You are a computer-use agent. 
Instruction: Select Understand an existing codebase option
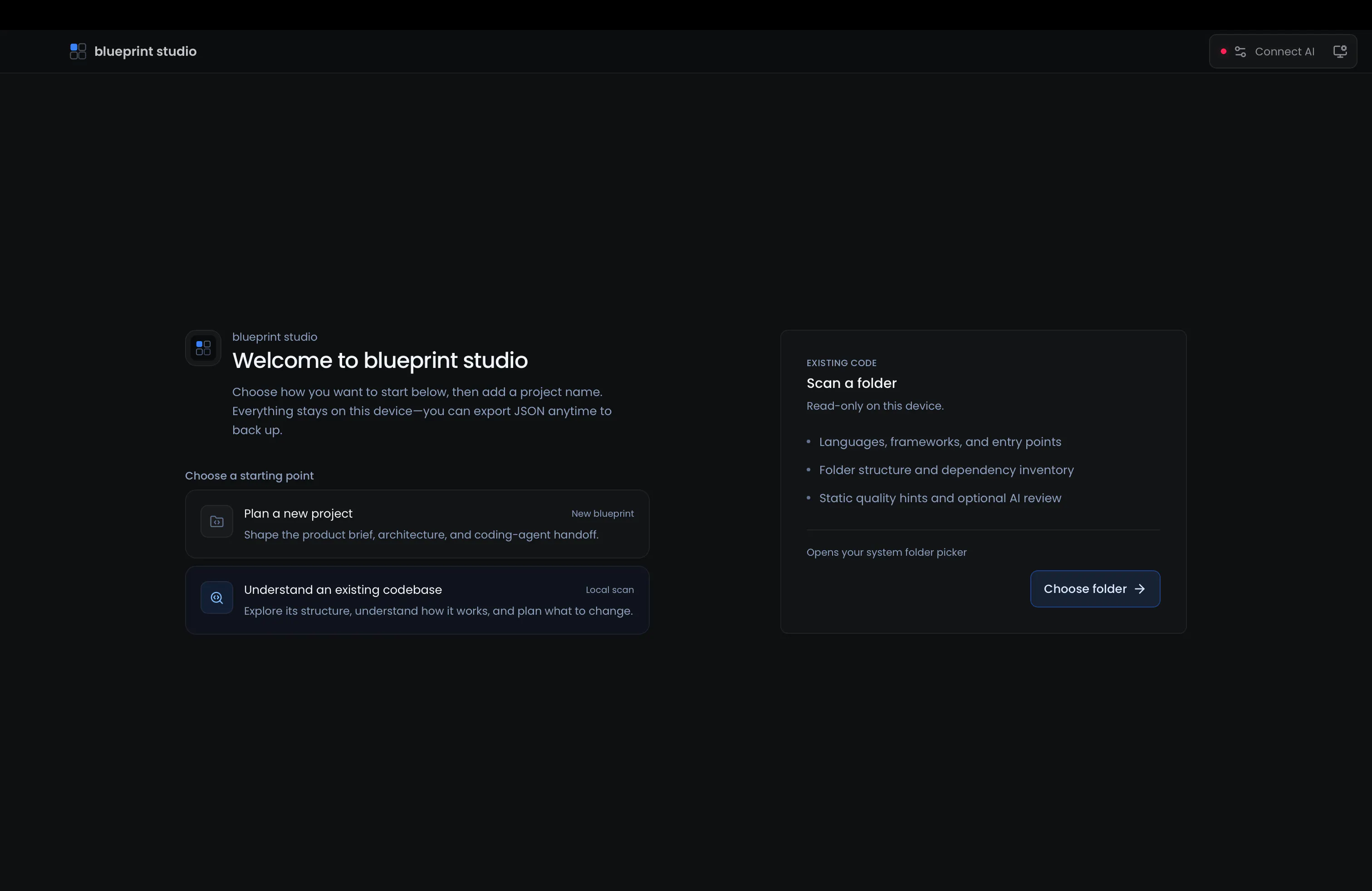pyautogui.click(x=417, y=600)
